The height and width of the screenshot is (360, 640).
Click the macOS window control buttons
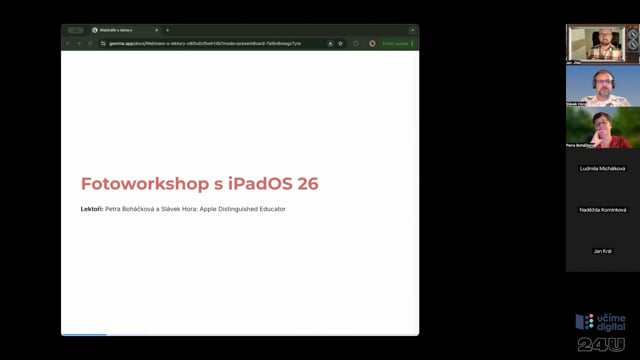[x=75, y=30]
